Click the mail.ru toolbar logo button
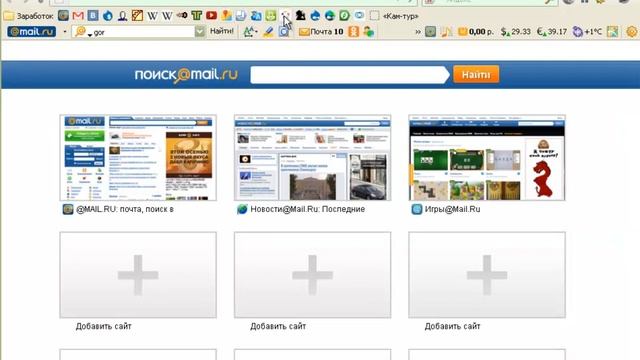Image resolution: width=640 pixels, height=360 pixels. click(x=31, y=32)
